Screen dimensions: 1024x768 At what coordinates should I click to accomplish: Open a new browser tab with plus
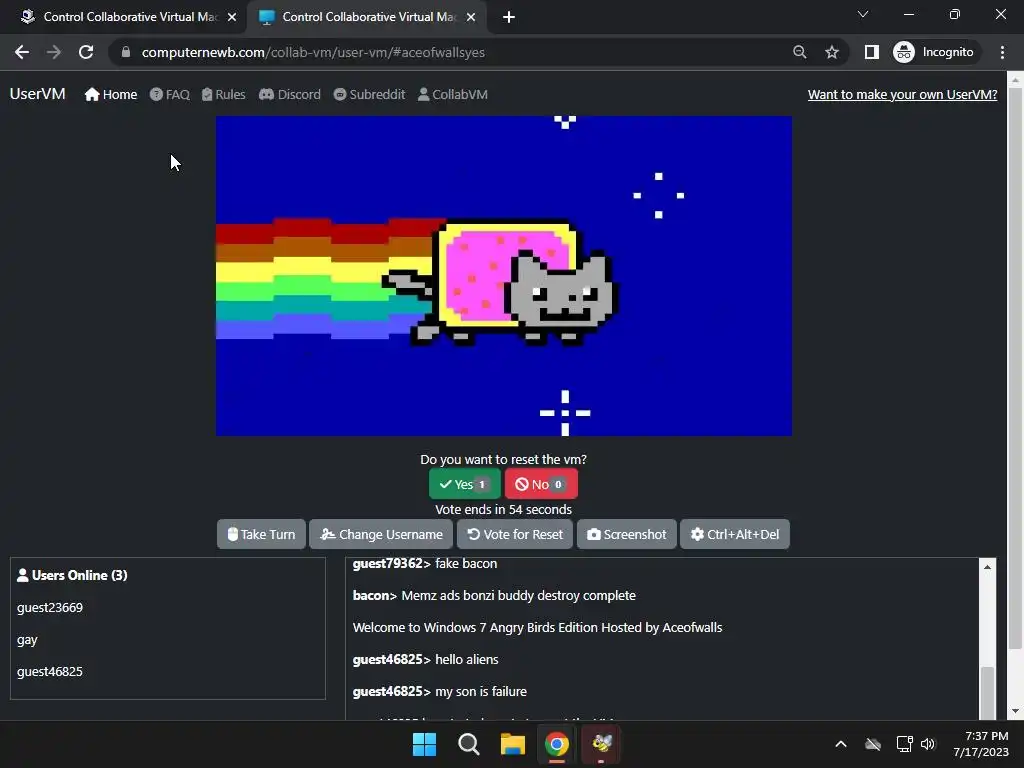click(x=509, y=17)
